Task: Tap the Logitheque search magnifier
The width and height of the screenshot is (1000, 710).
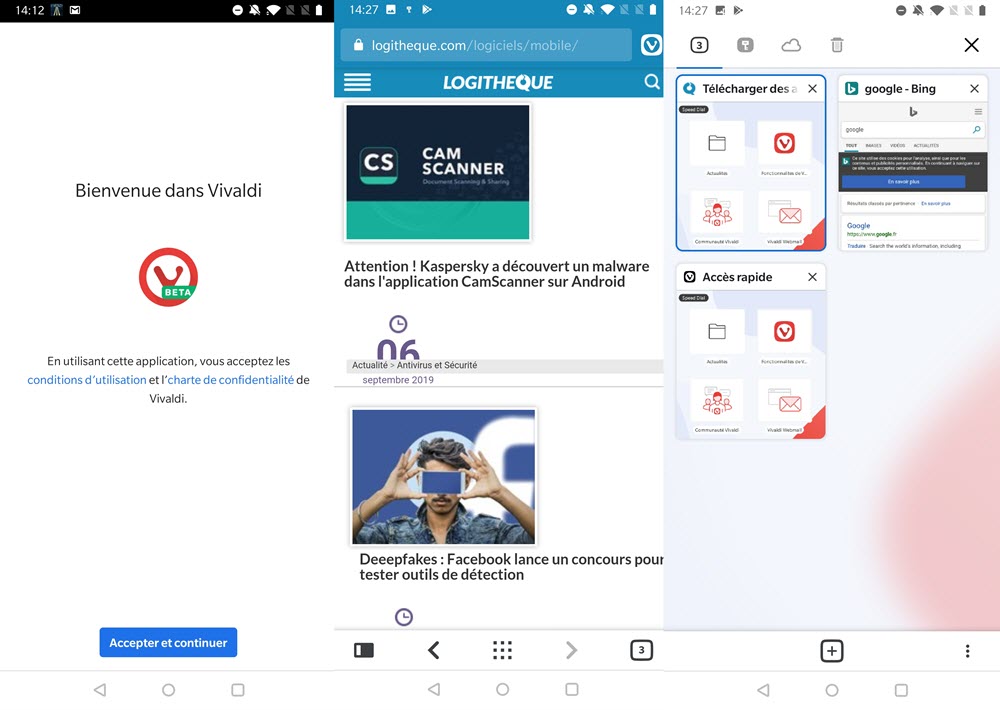Action: [x=651, y=82]
